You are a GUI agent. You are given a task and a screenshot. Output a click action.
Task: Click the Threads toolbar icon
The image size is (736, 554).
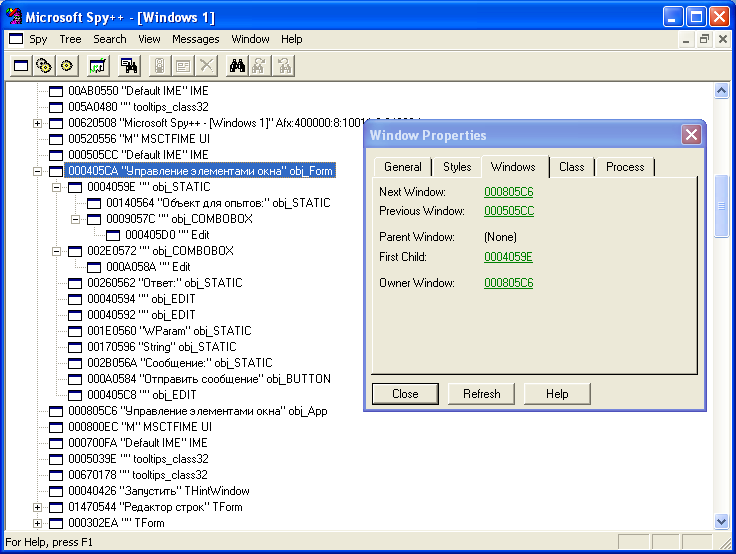pyautogui.click(x=67, y=66)
